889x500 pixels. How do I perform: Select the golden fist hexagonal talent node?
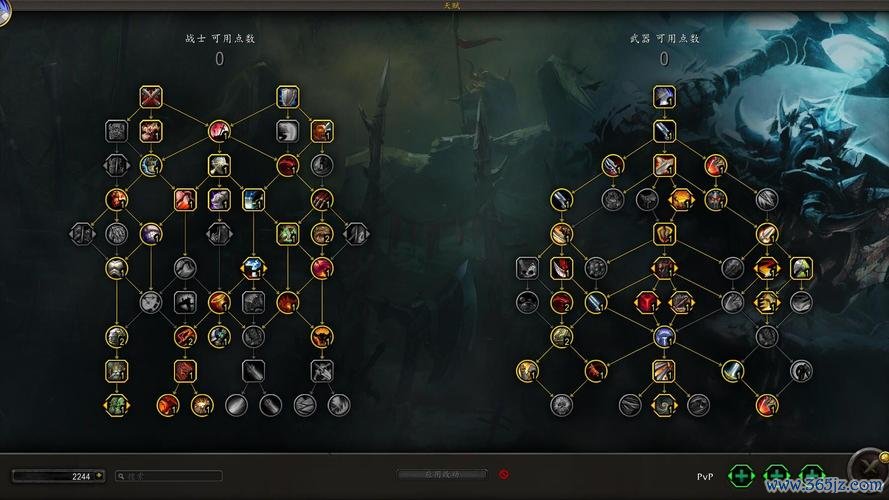click(x=767, y=302)
